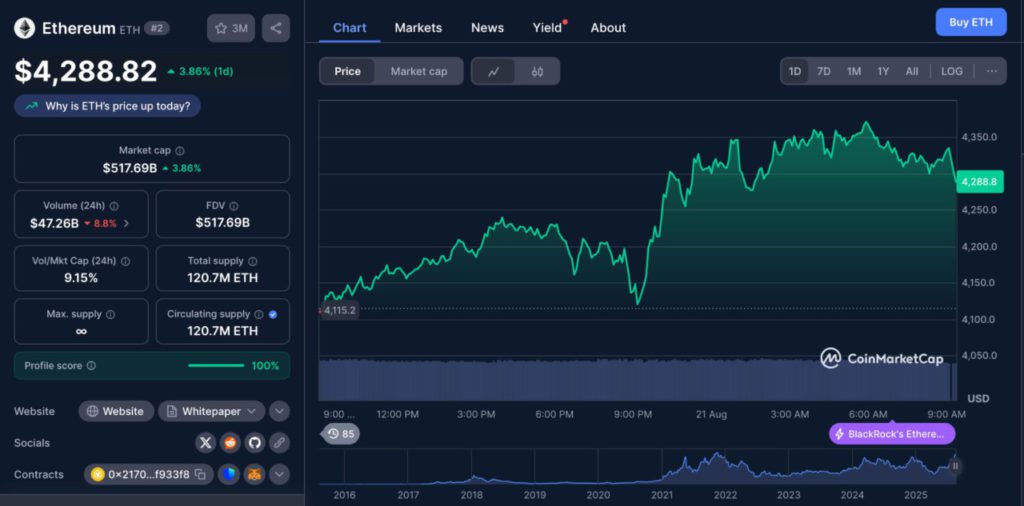Viewport: 1024px width, 506px height.
Task: Toggle chart to Market cap
Action: point(418,71)
